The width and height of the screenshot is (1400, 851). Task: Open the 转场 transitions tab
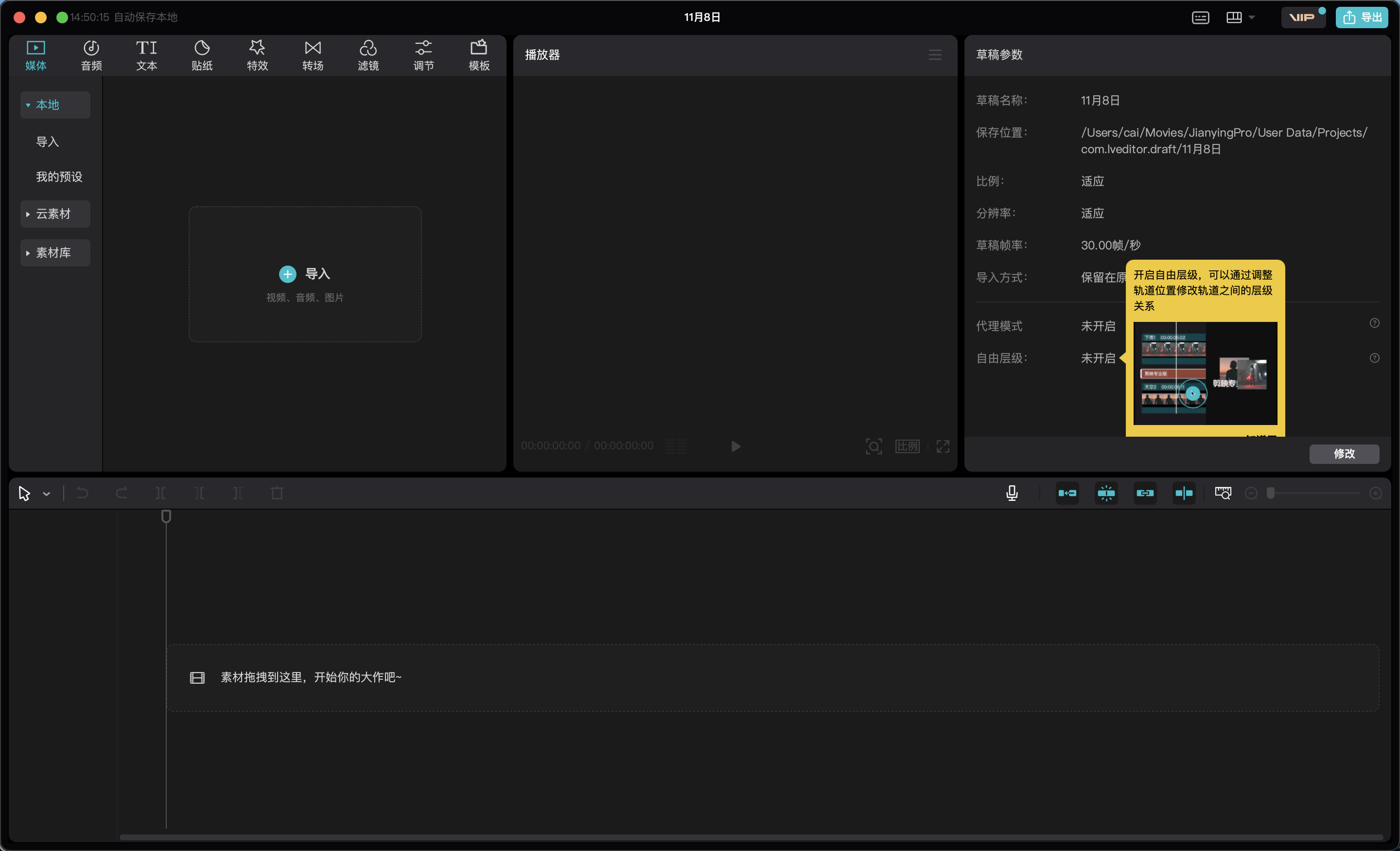pos(313,55)
